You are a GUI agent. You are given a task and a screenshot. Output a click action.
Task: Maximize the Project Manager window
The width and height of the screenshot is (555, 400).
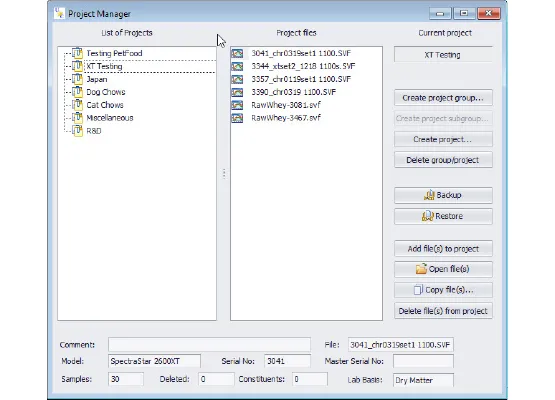coord(464,13)
